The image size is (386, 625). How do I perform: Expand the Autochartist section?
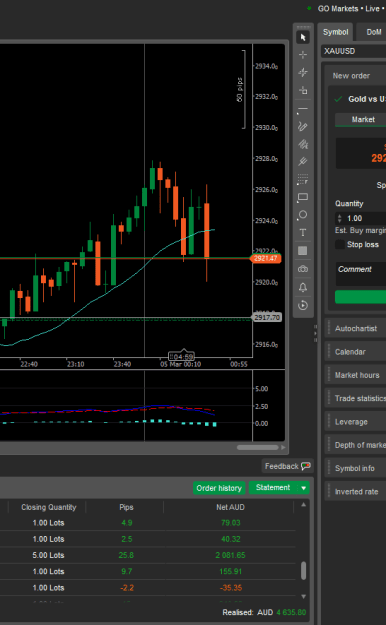click(x=356, y=328)
